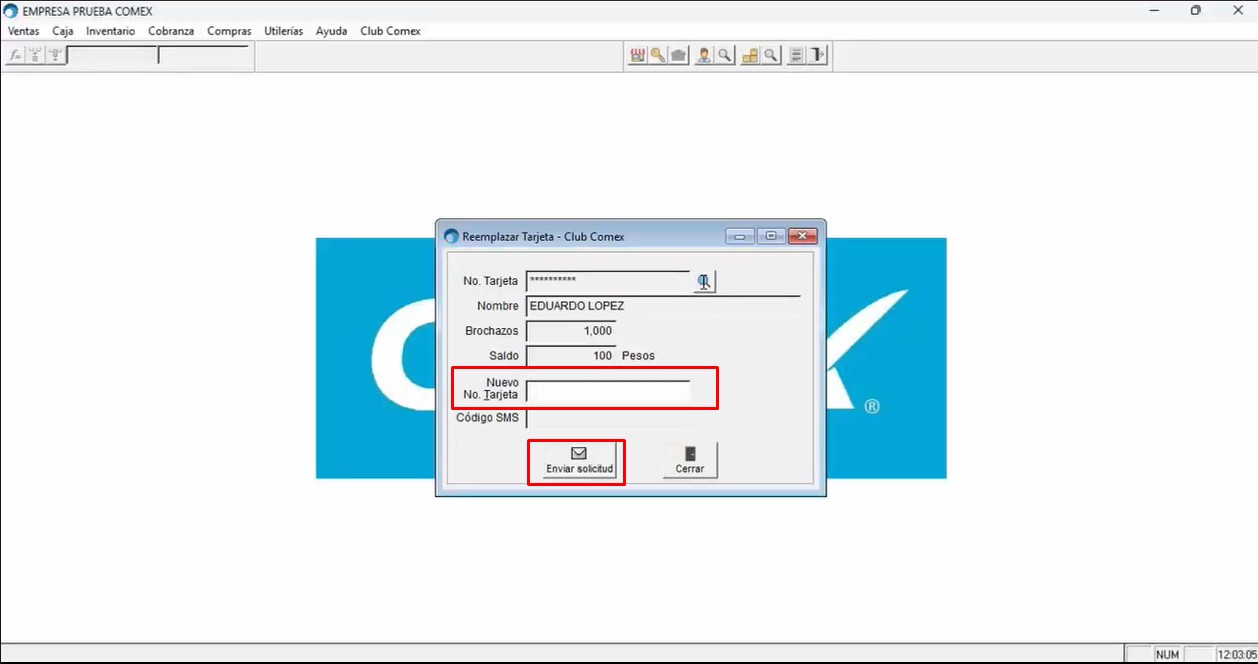Image resolution: width=1258 pixels, height=664 pixels.
Task: Open the store/point of sale toolbar icon
Action: [637, 56]
